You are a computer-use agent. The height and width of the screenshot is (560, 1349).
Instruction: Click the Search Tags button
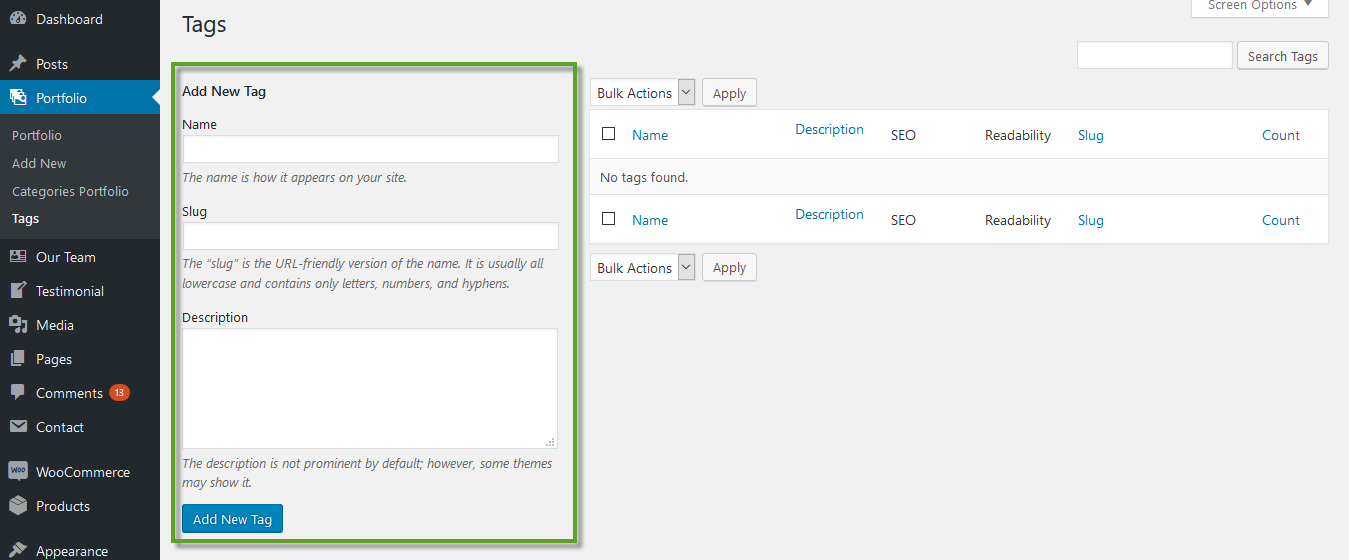(x=1282, y=56)
